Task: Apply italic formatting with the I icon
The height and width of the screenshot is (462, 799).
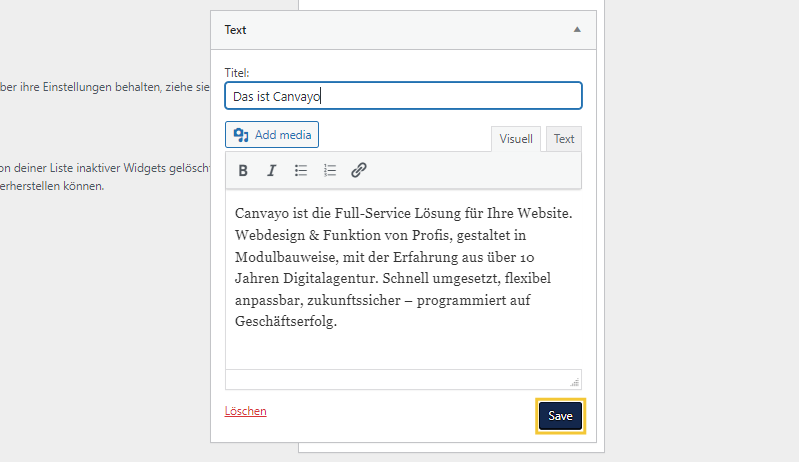Action: (271, 171)
